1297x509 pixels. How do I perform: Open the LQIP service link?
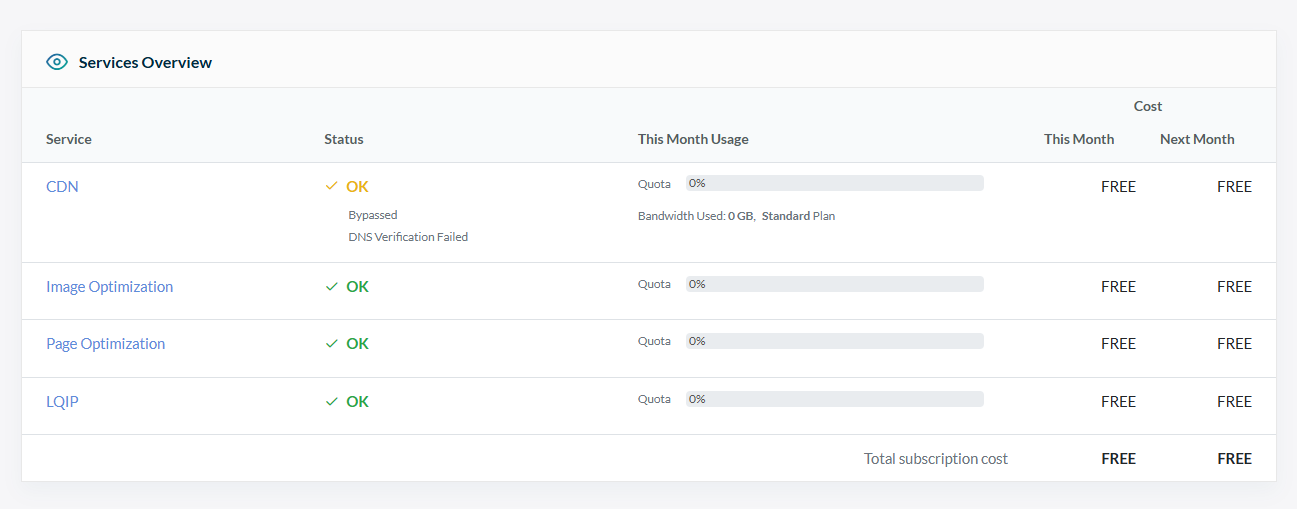[62, 402]
